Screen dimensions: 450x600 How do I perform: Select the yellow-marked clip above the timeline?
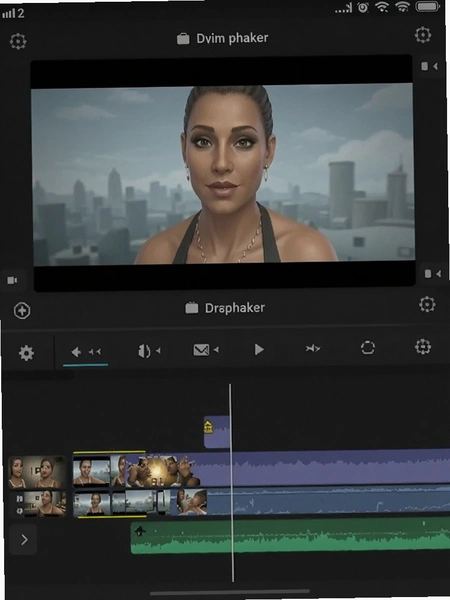(217, 432)
